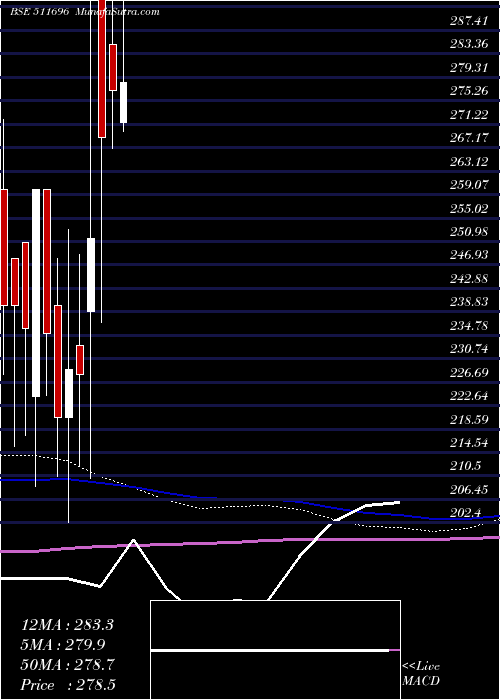
Task: Select the 246.93 price axis label
Action: point(468,255)
